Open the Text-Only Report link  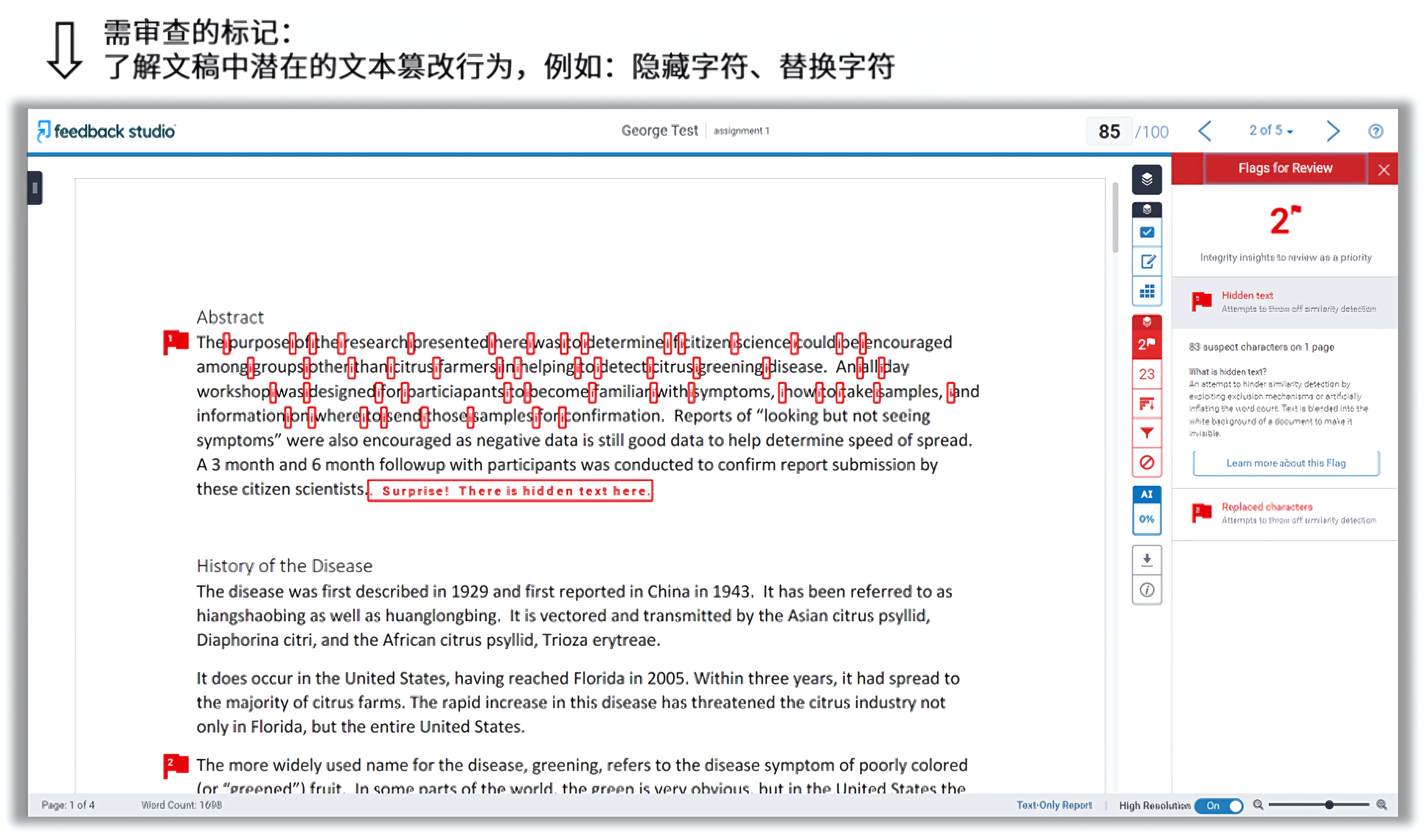click(x=1054, y=805)
